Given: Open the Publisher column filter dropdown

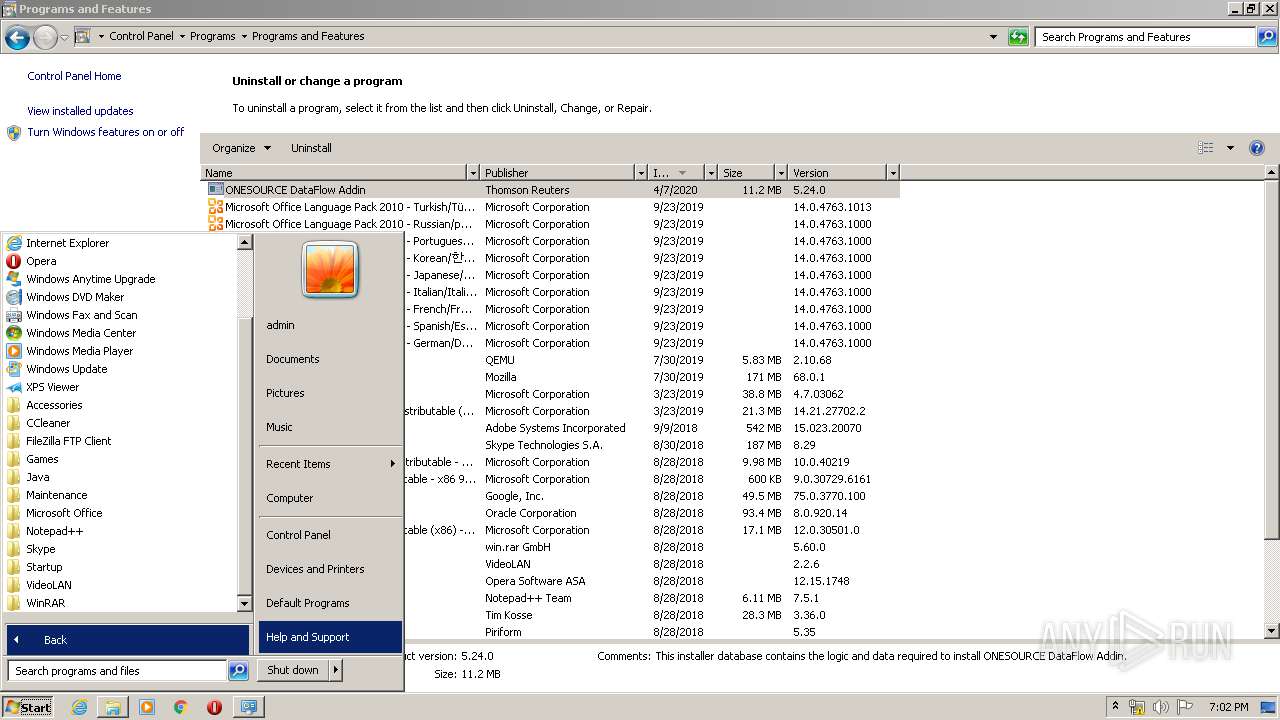Looking at the screenshot, I should pyautogui.click(x=641, y=173).
